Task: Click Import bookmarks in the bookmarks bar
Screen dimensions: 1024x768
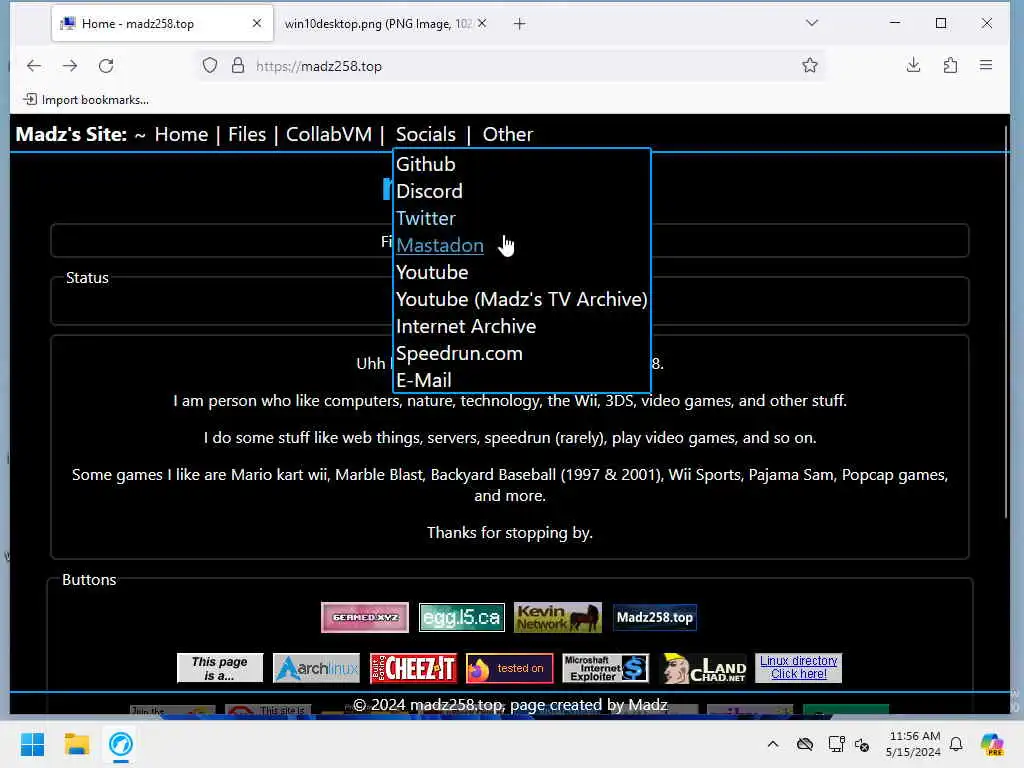Action: pyautogui.click(x=86, y=100)
